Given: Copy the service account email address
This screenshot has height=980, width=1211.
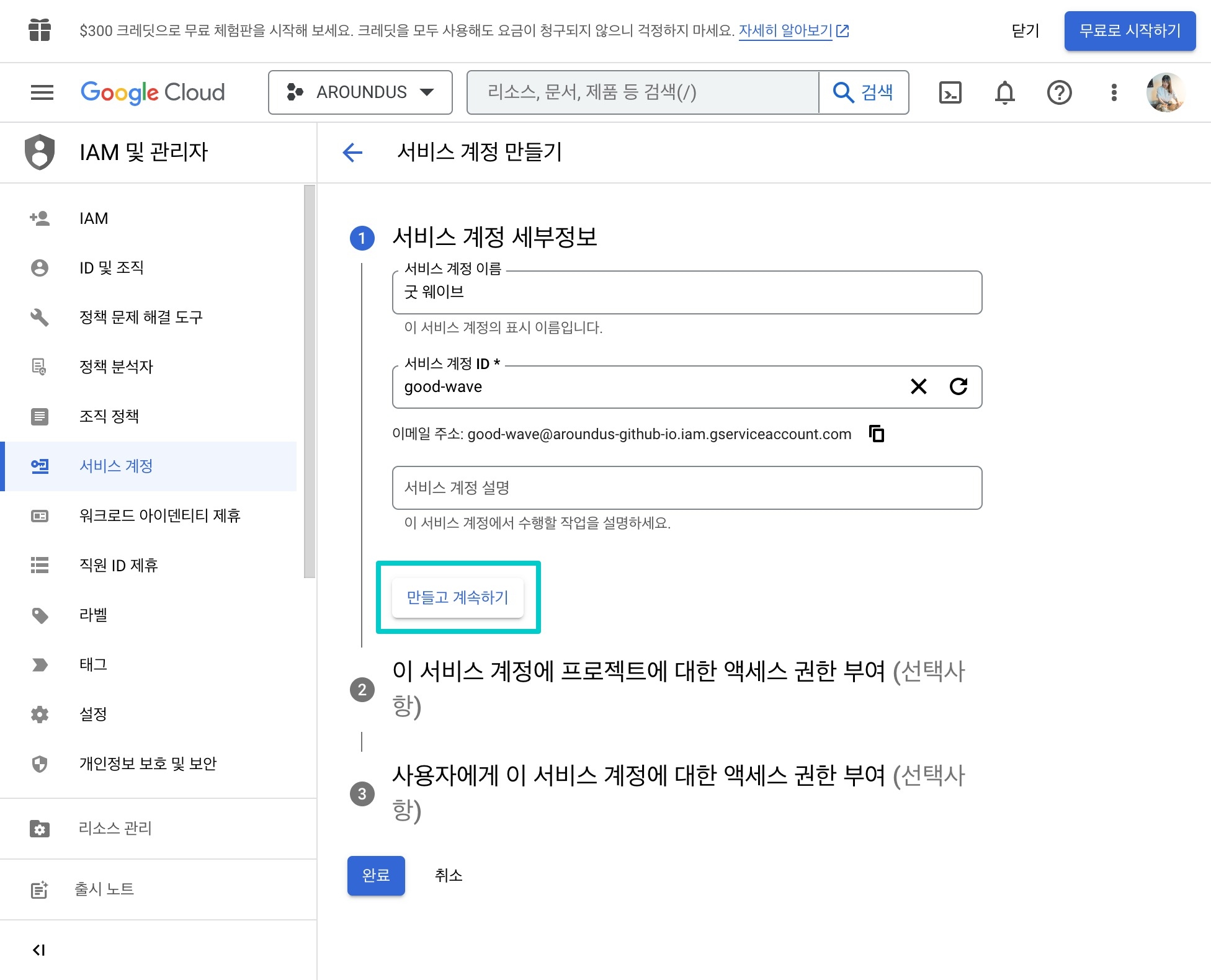Looking at the screenshot, I should (x=877, y=434).
